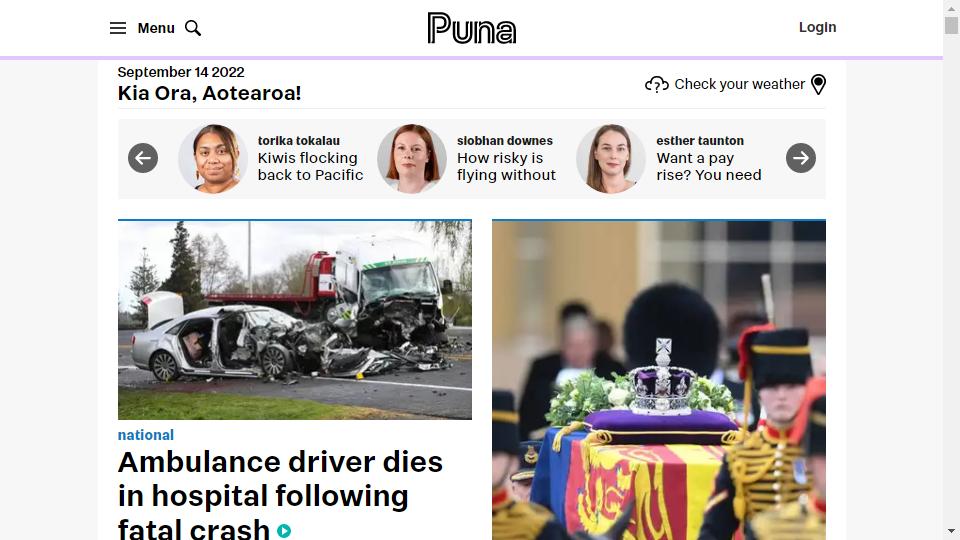
Task: Click the video play icon beside crash headline
Action: [283, 531]
